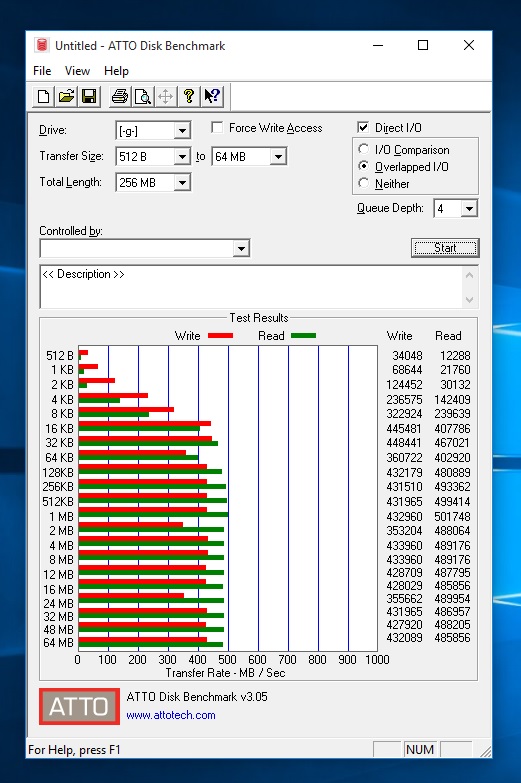Screen dimensions: 521x783
Task: Click write value 353204
Action: pos(404,530)
